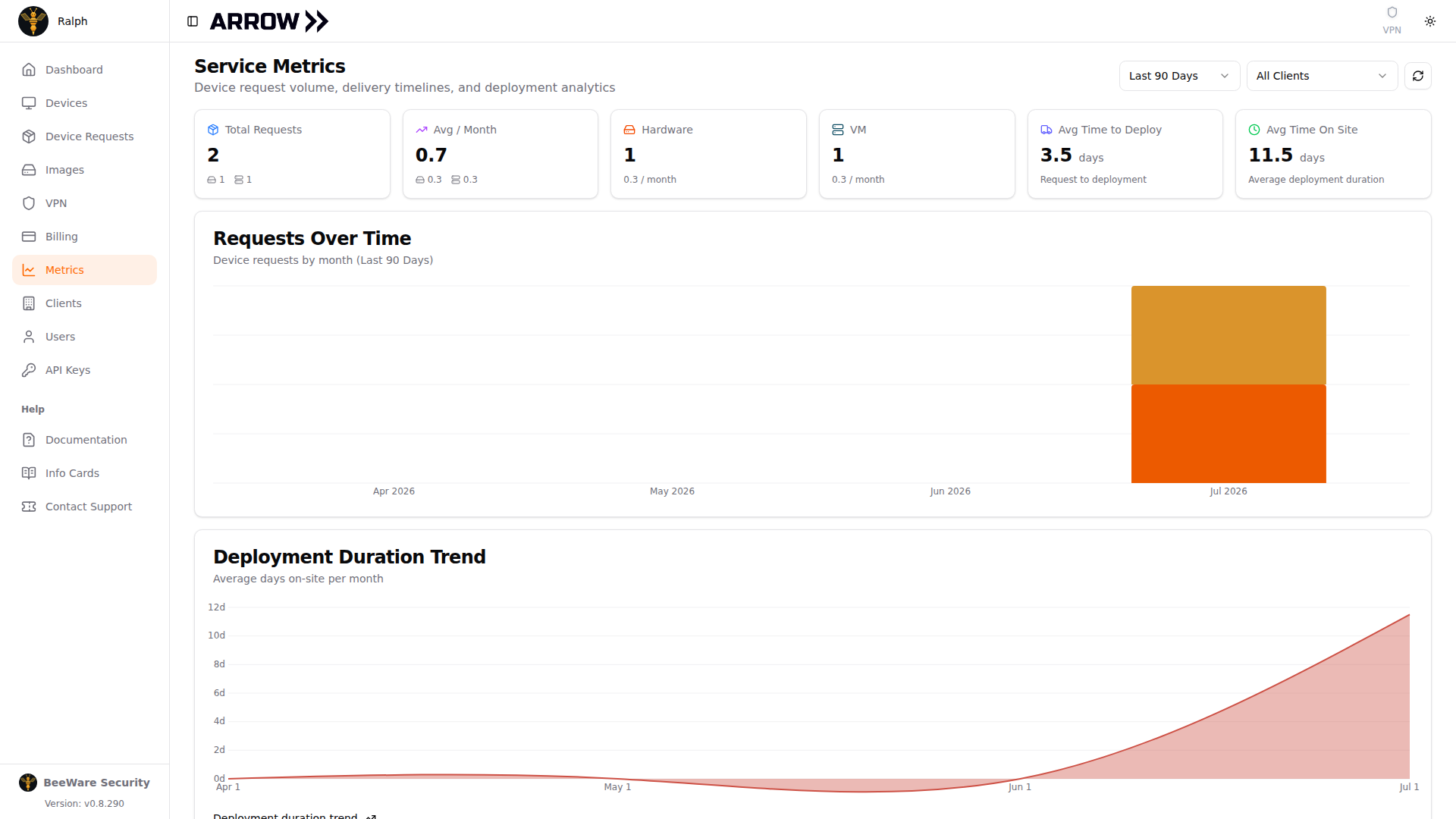Click the Ralph user avatar
1456x819 pixels.
tap(33, 21)
